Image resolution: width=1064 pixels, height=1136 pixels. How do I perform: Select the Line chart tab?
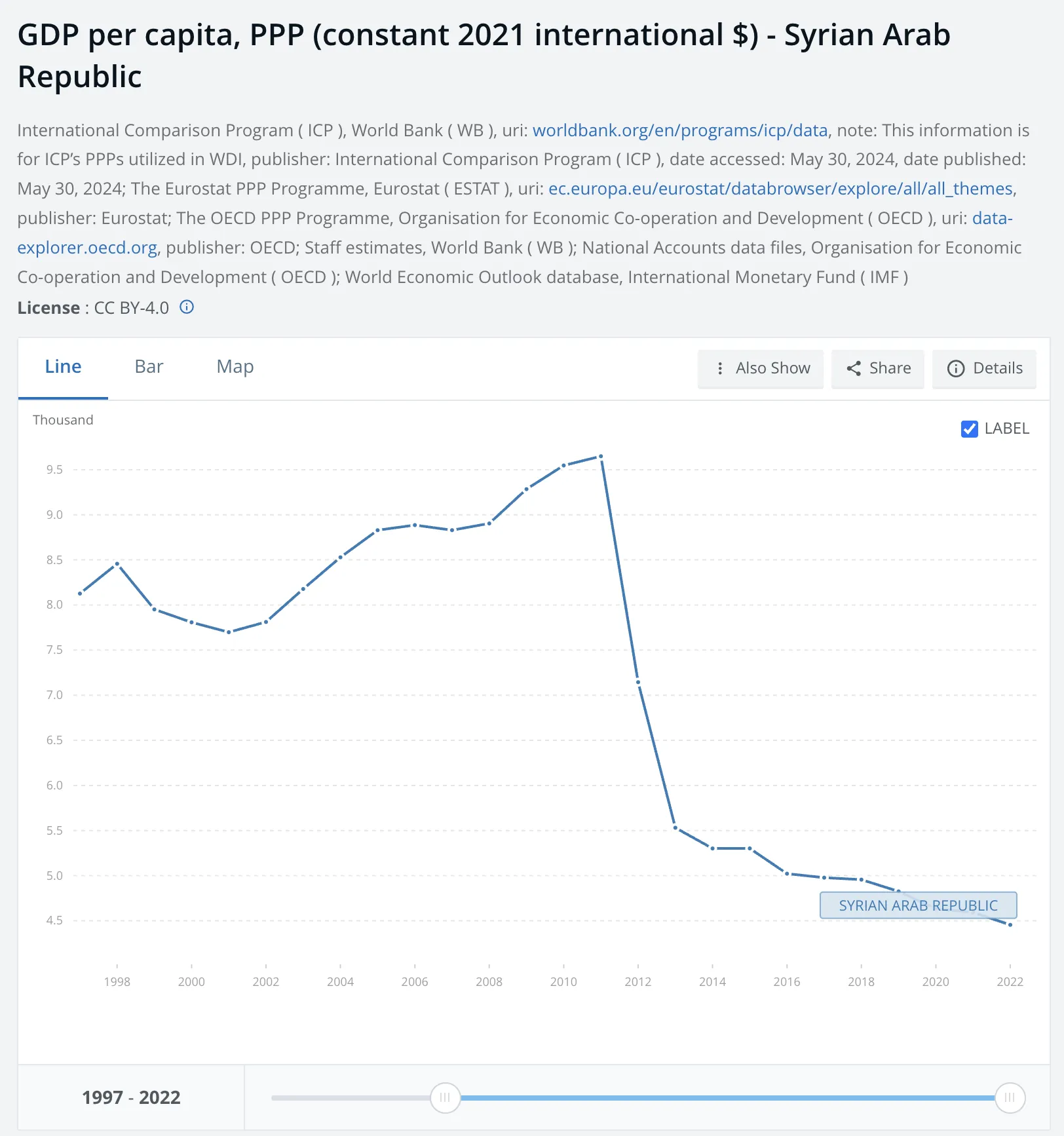(63, 367)
